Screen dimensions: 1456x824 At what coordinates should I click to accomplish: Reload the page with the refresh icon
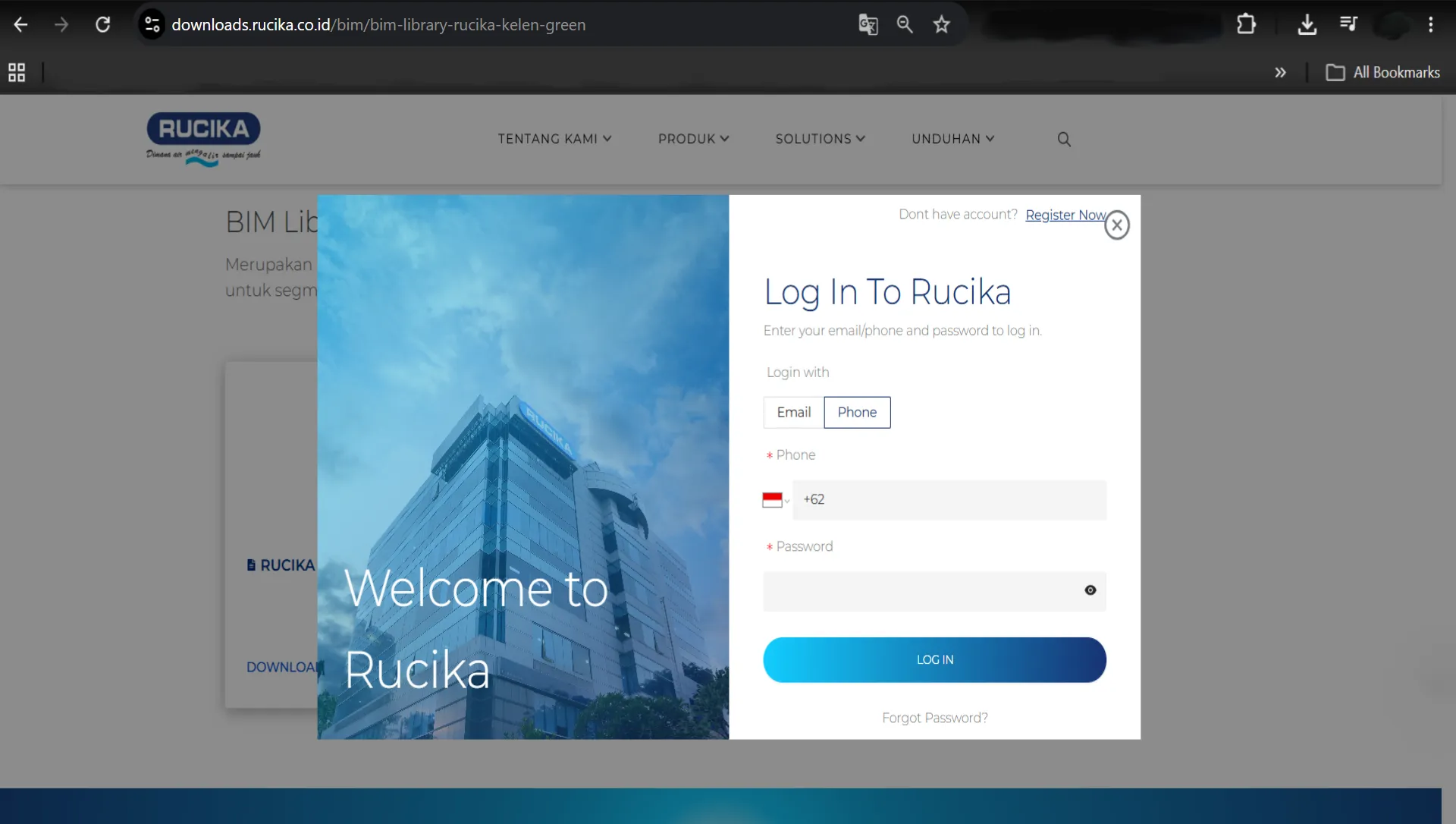tap(102, 24)
